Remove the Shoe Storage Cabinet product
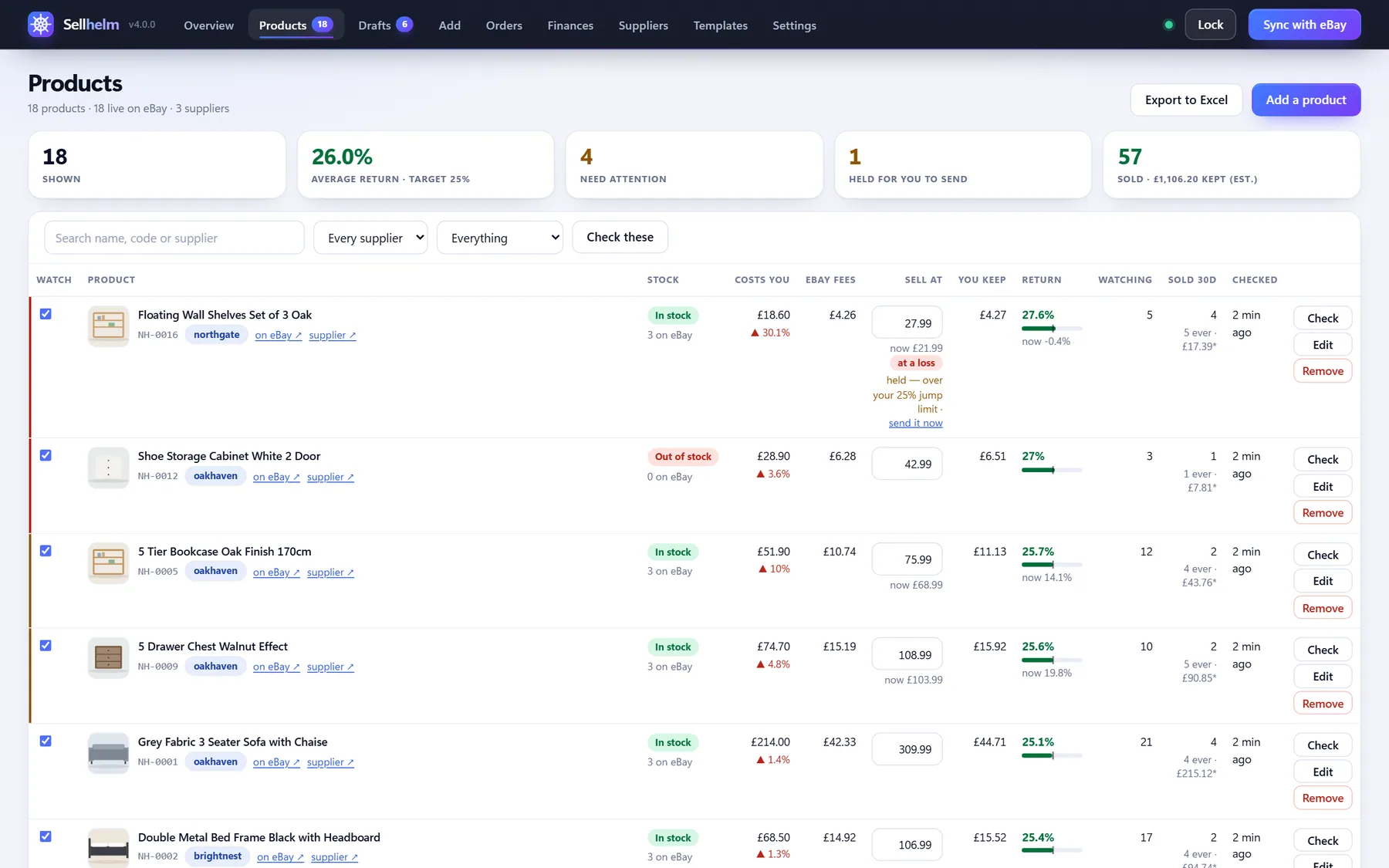 pos(1323,512)
